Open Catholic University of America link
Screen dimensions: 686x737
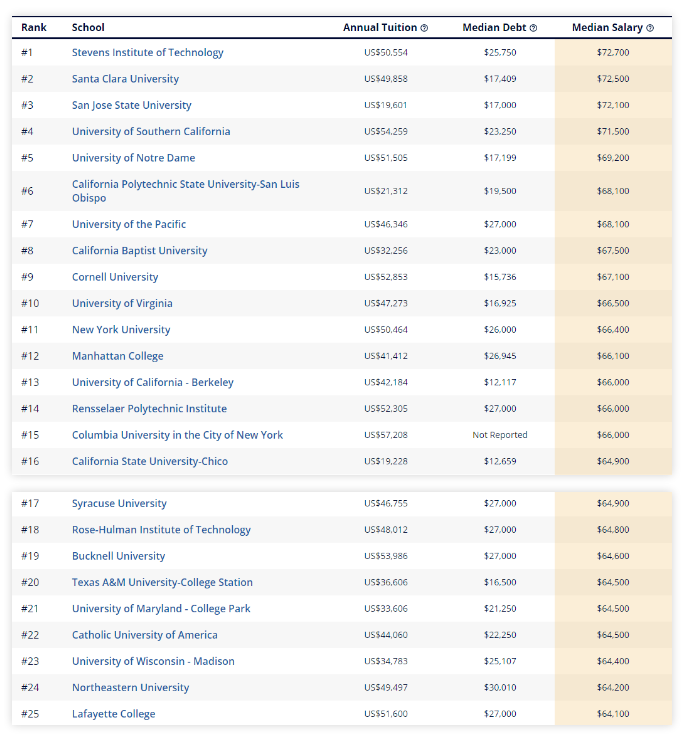pos(145,635)
